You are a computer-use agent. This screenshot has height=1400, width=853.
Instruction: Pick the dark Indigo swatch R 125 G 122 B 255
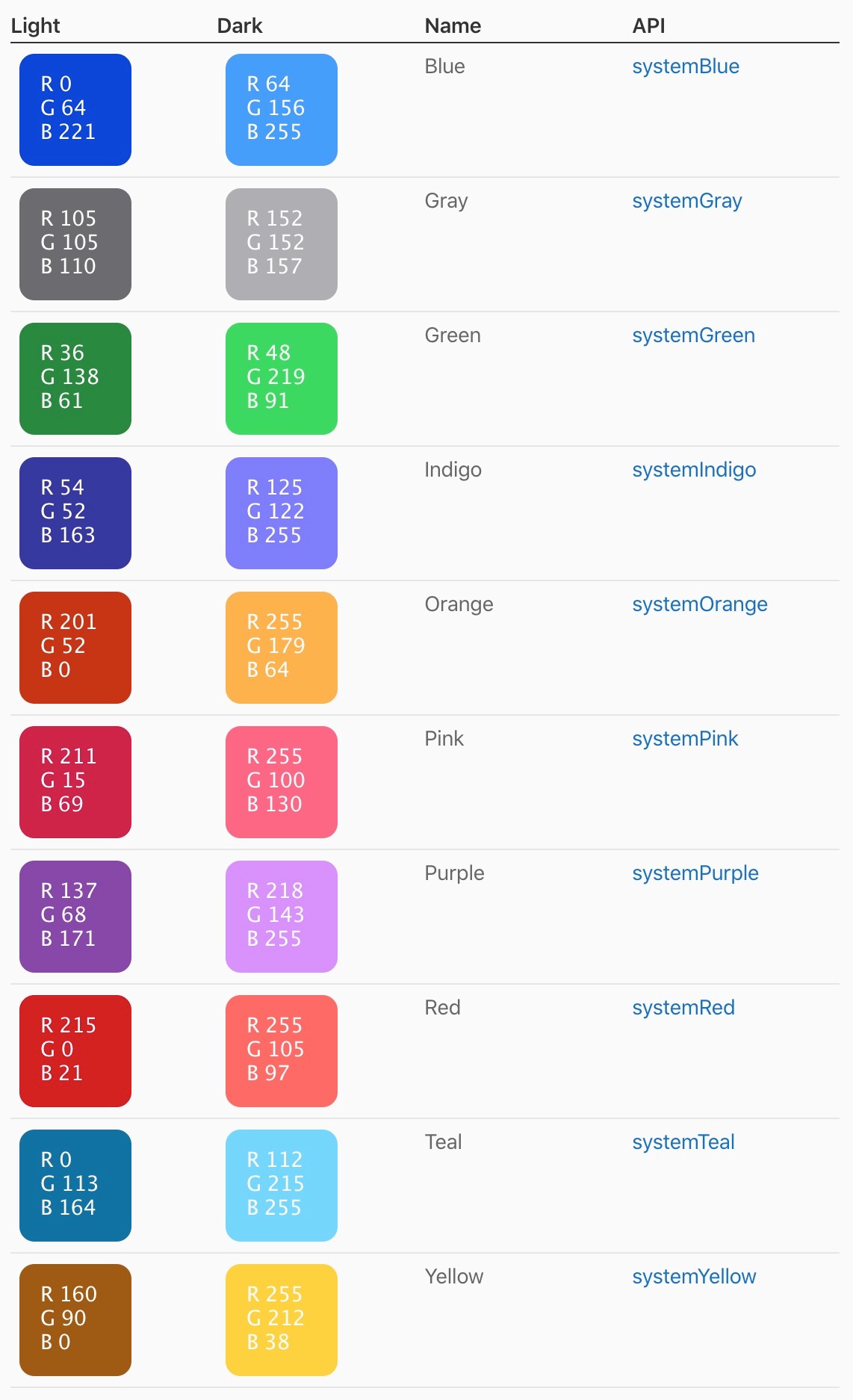click(x=282, y=513)
